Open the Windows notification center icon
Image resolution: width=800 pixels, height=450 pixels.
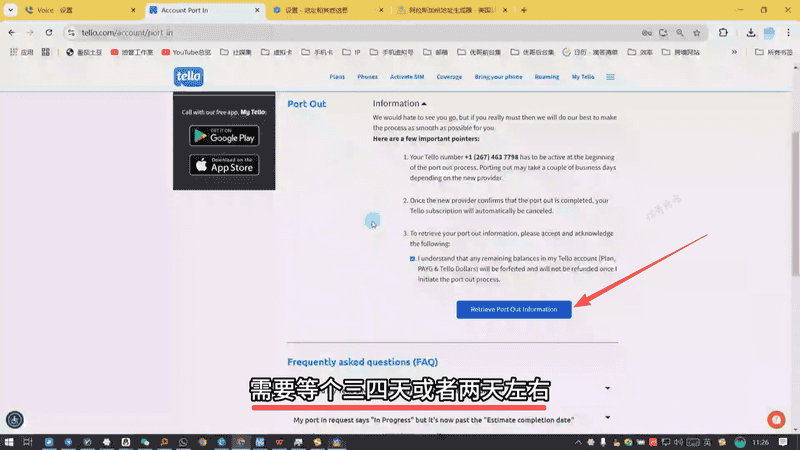coord(783,442)
